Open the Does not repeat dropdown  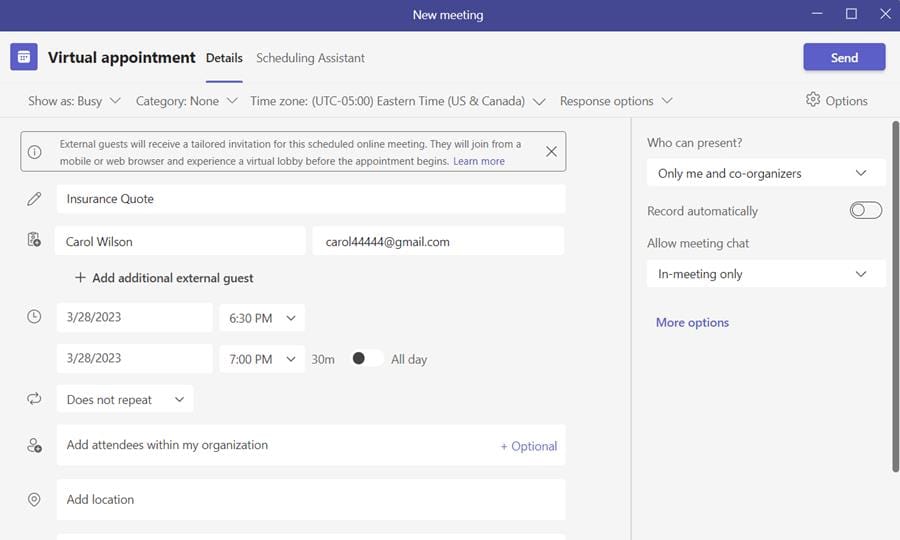[125, 399]
